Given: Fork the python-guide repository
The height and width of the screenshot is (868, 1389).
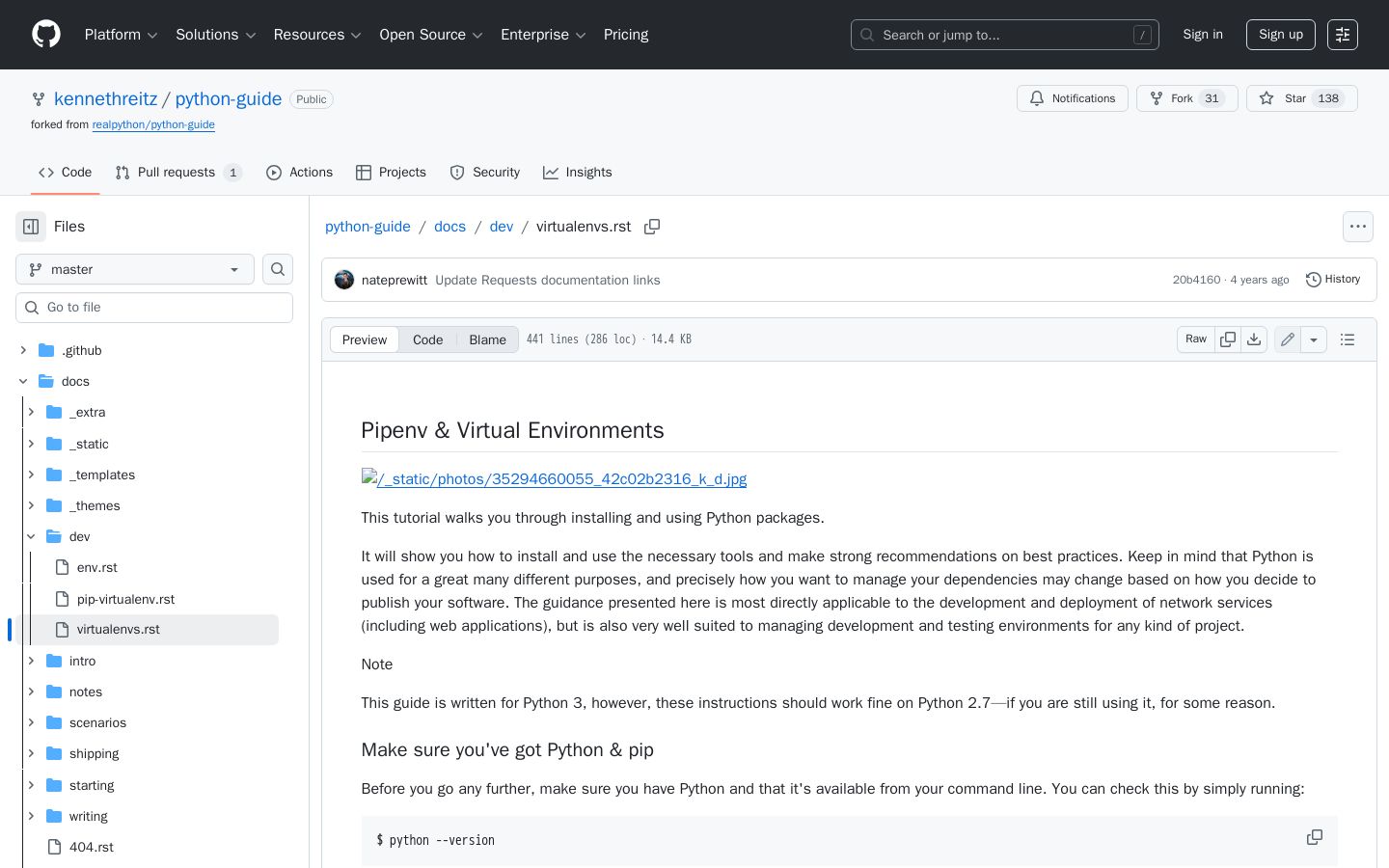Looking at the screenshot, I should (x=1187, y=98).
